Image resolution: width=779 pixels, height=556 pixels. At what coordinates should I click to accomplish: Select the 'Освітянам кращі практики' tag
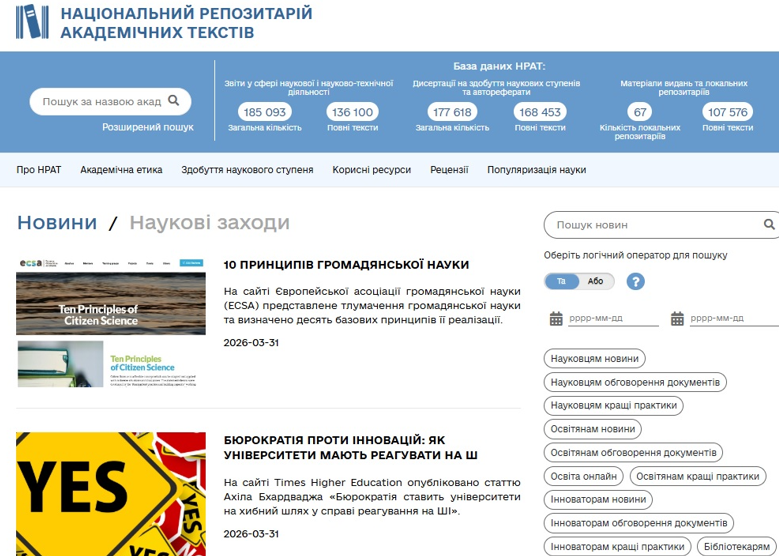698,477
